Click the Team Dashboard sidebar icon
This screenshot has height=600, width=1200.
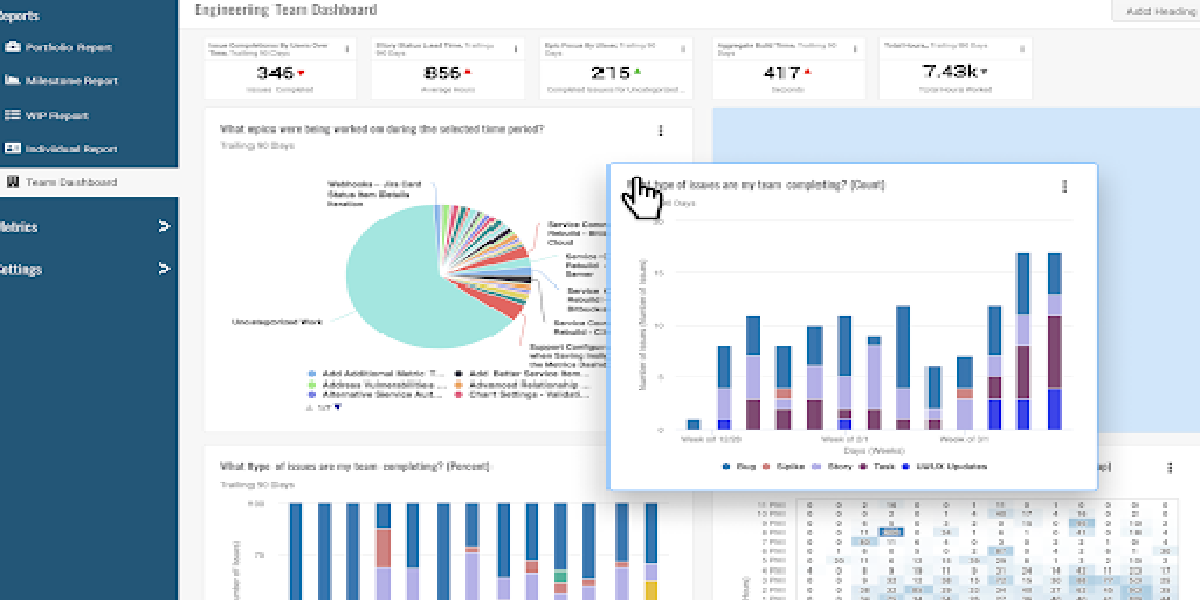click(13, 182)
